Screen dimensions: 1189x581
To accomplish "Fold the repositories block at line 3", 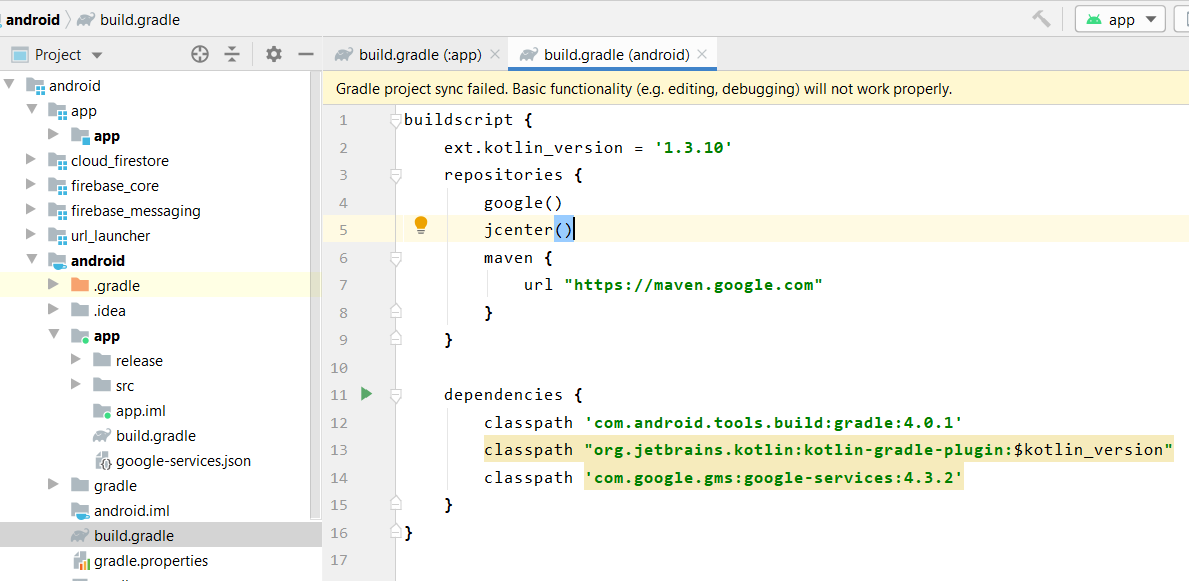I will pos(394,174).
